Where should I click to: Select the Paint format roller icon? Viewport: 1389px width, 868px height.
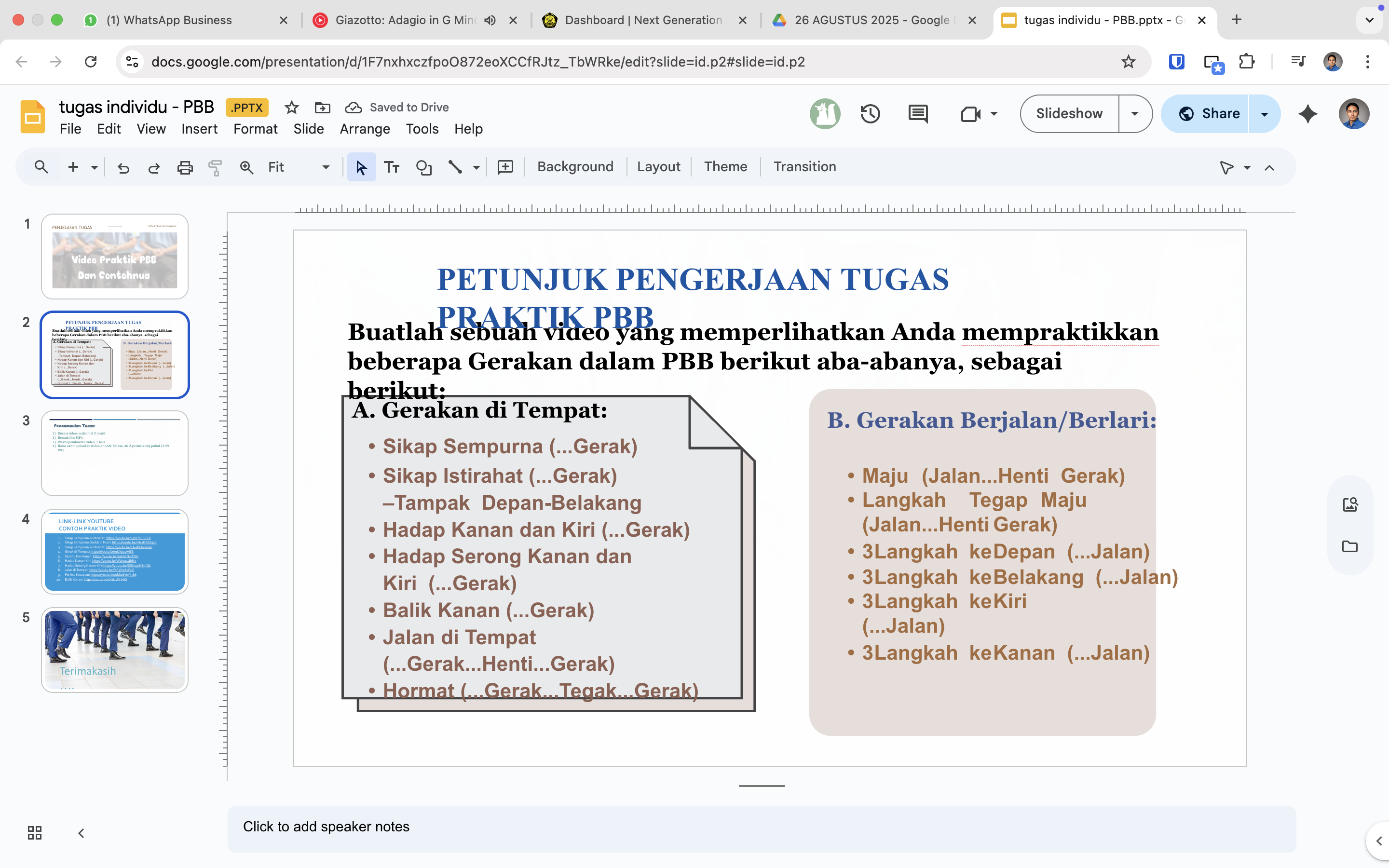[x=215, y=168]
